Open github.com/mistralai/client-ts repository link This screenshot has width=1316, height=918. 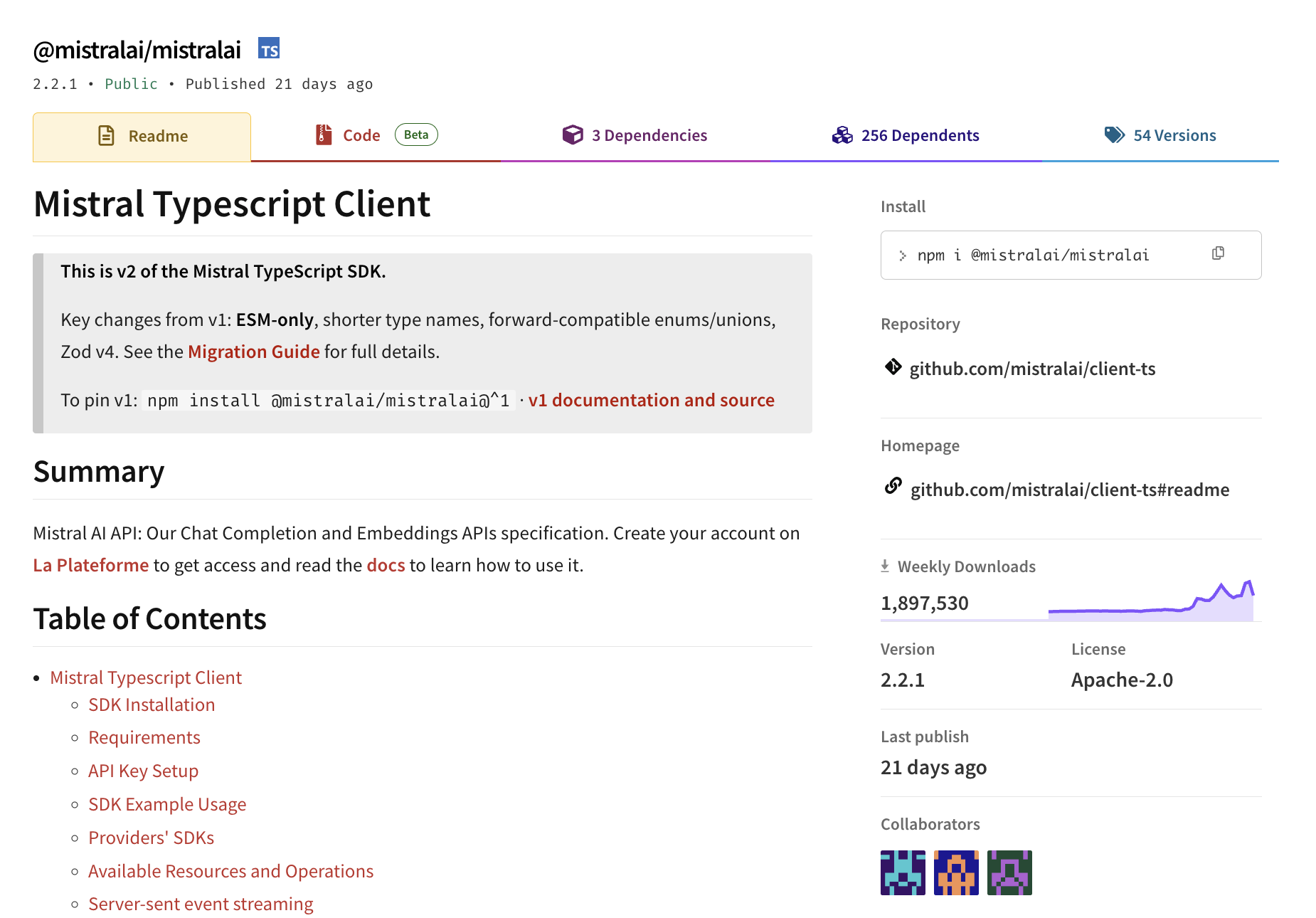pos(1032,369)
